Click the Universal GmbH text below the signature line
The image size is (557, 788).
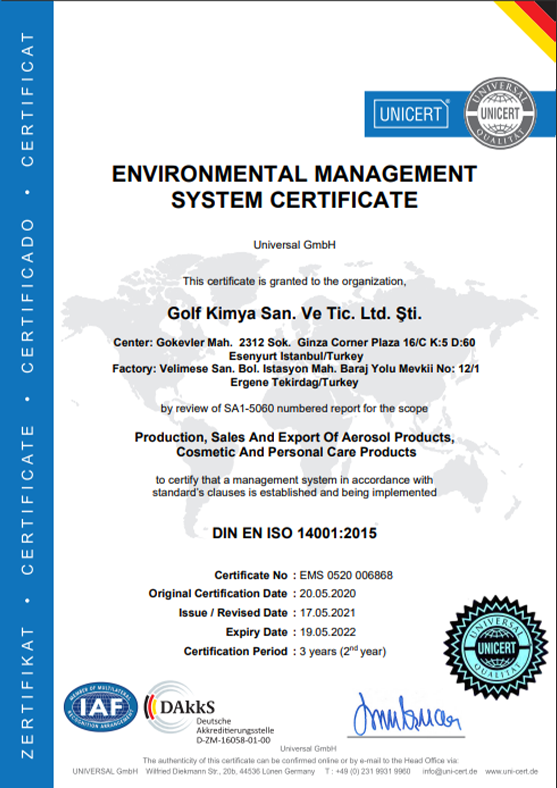coord(308,748)
